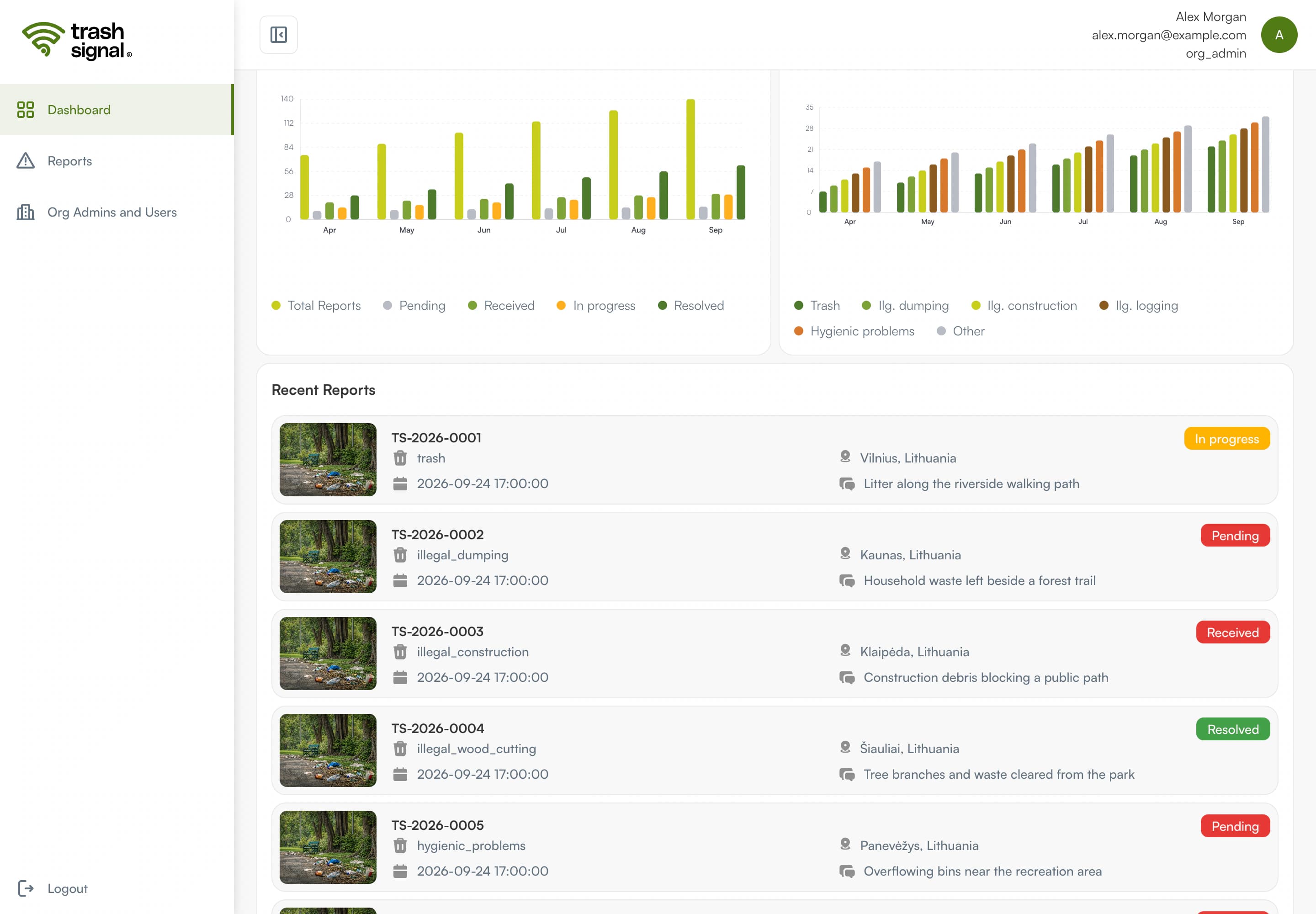Screen dimensions: 1316x914
Task: Click calendar icon on TS-2026-0001
Action: [x=400, y=484]
